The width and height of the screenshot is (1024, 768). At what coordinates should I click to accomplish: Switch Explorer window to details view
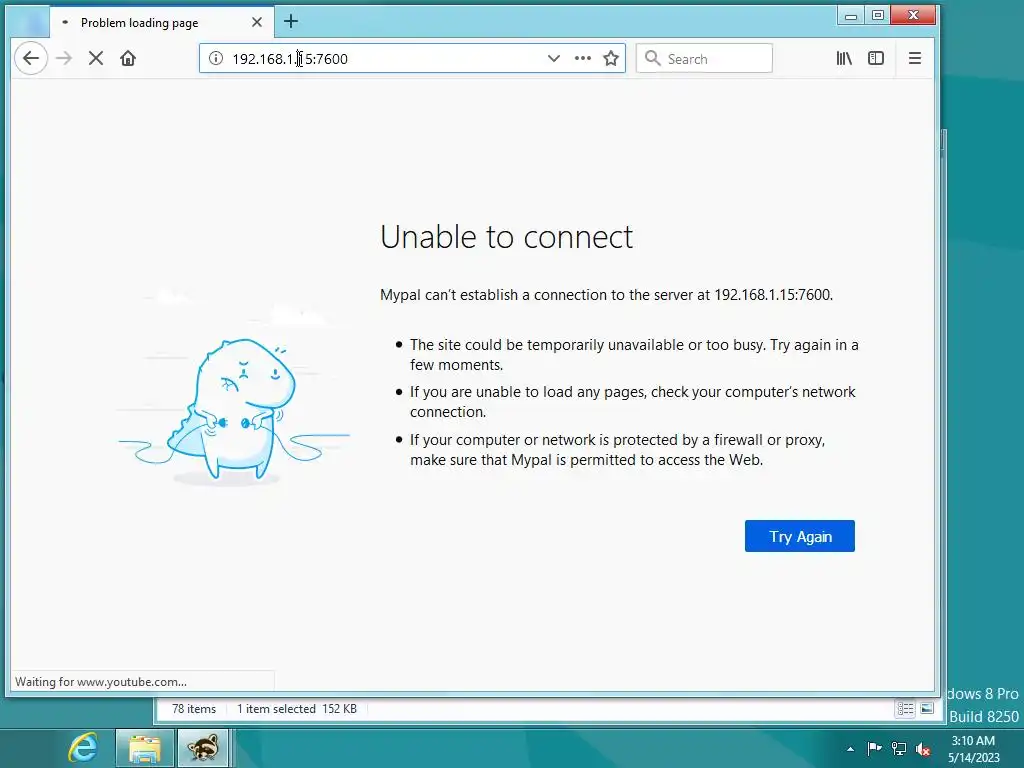click(x=905, y=709)
